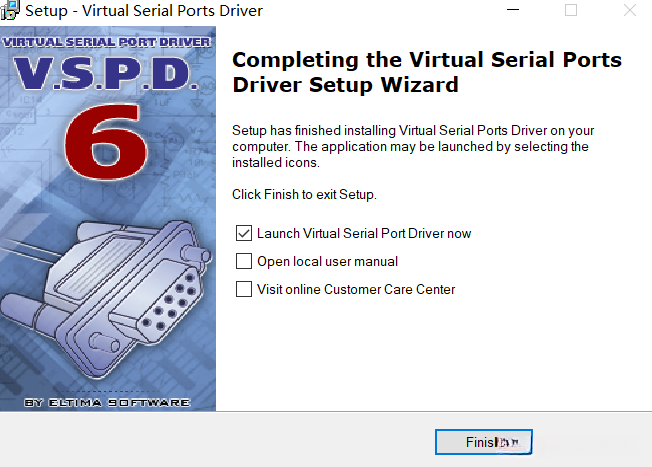Enable the Open local user manual checkbox
The height and width of the screenshot is (467, 652).
(x=243, y=261)
